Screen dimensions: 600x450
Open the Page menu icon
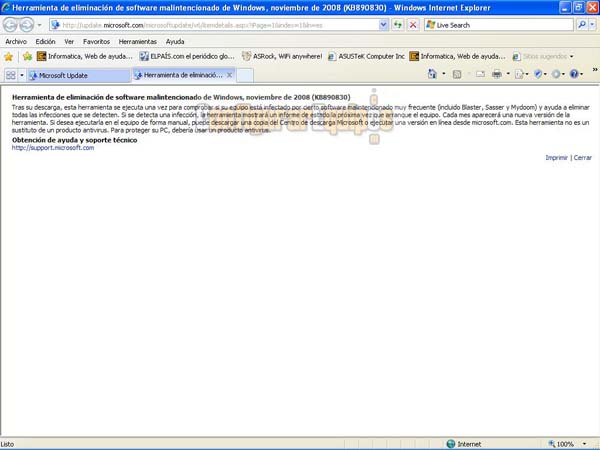(x=521, y=74)
